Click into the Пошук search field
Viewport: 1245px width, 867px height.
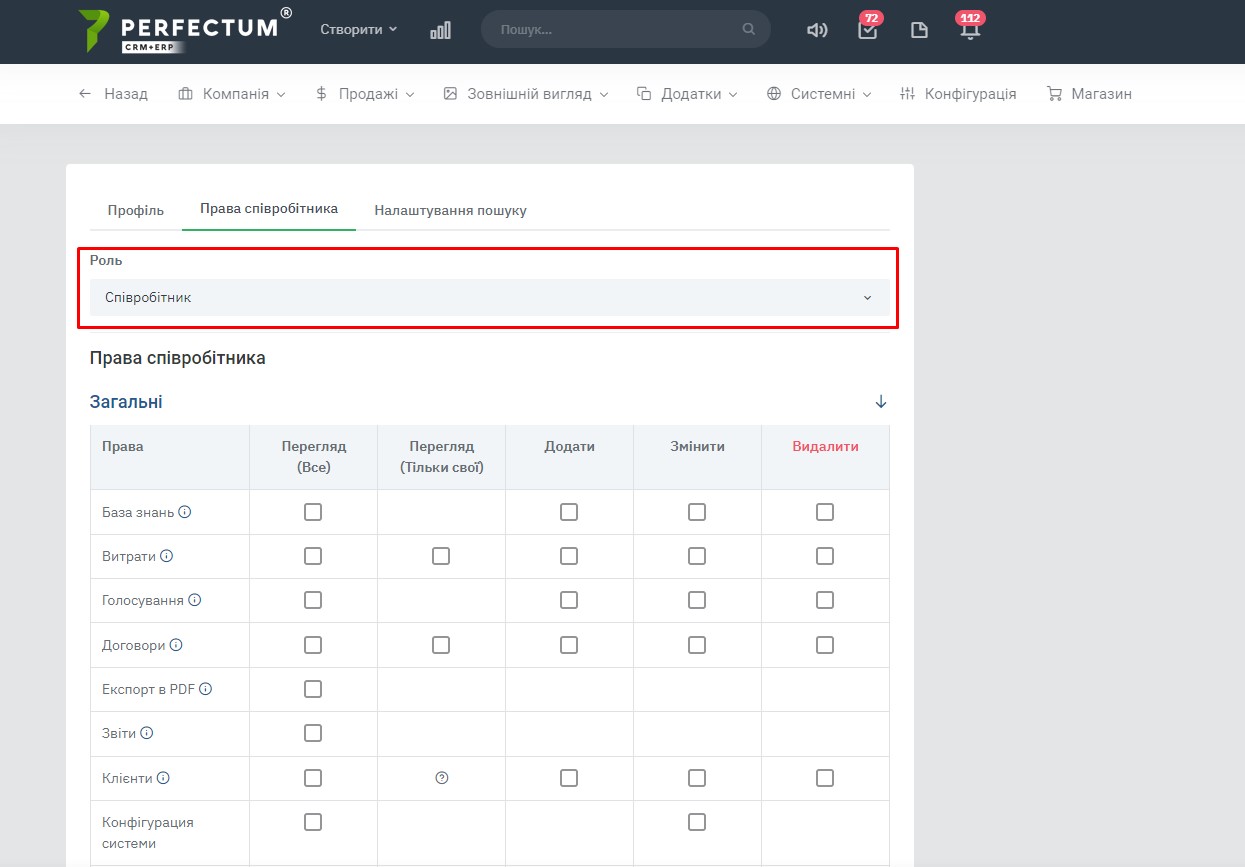[x=615, y=30]
